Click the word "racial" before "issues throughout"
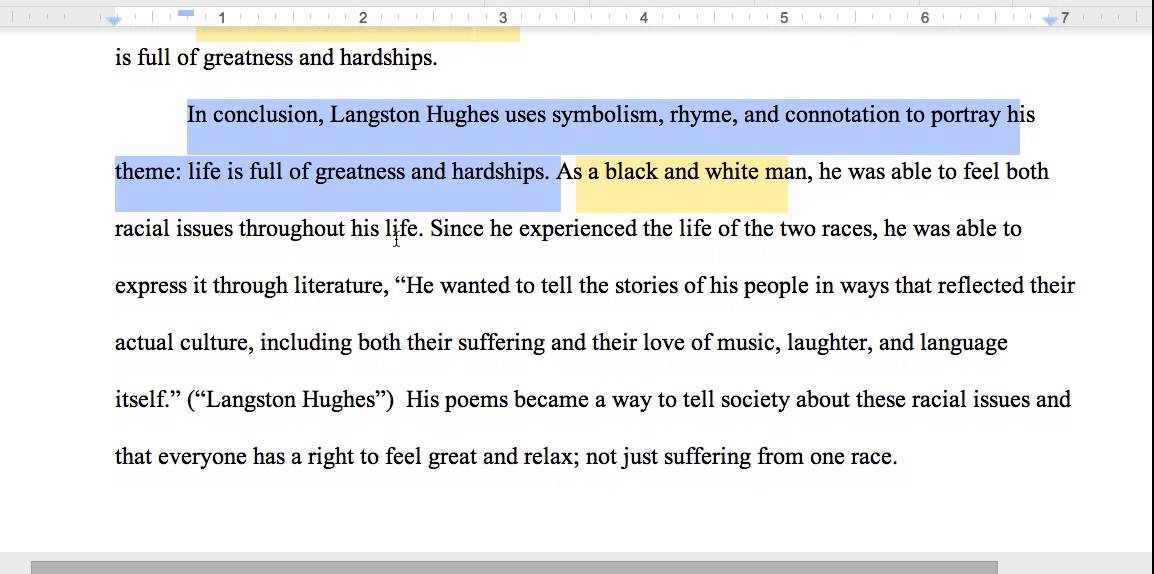Viewport: 1154px width, 574px height. click(x=142, y=229)
